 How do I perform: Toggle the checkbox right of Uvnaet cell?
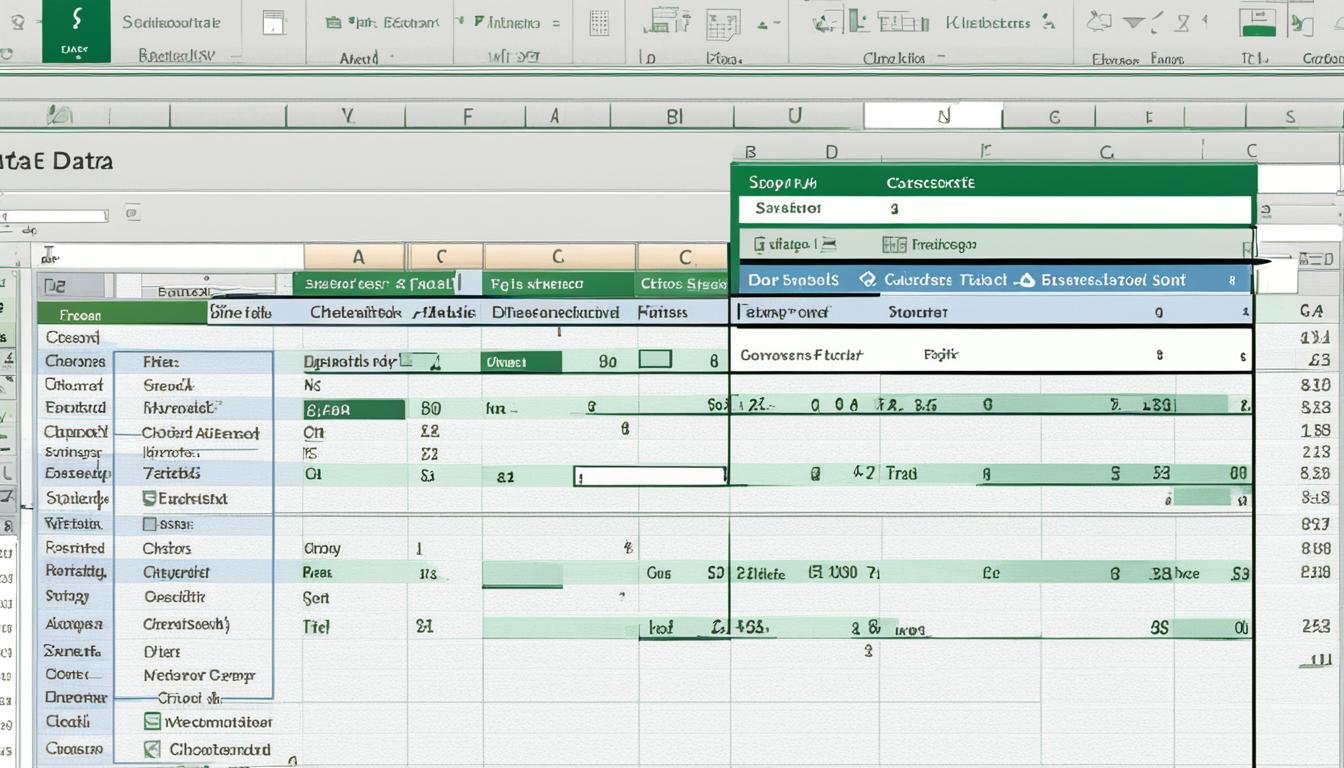(x=655, y=359)
